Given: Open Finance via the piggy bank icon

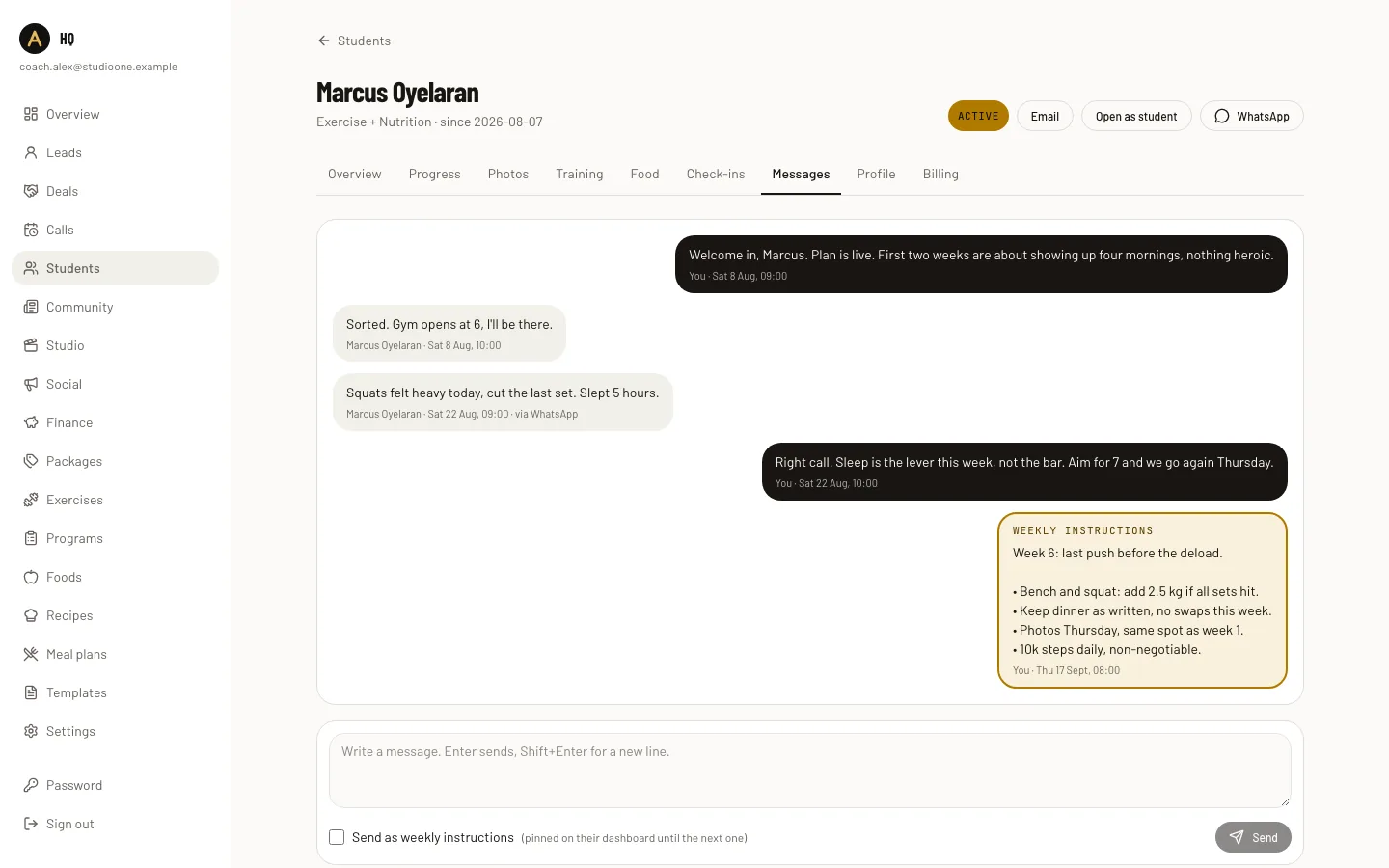Looking at the screenshot, I should tap(31, 422).
